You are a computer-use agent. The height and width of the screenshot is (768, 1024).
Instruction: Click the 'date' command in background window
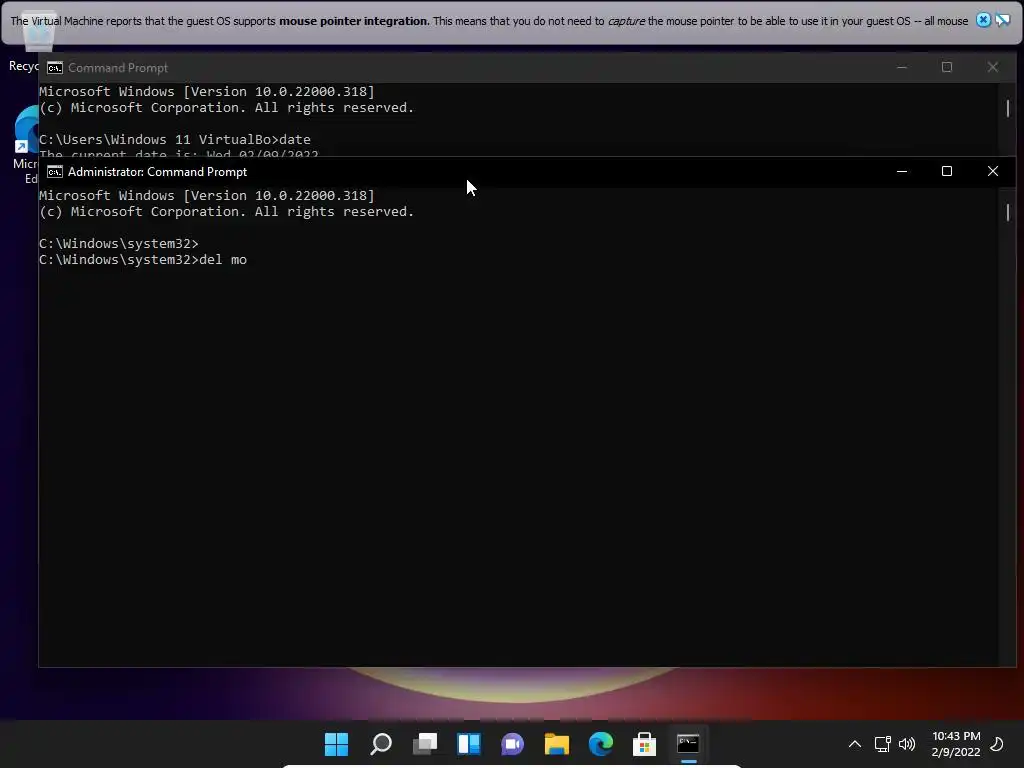coord(295,140)
